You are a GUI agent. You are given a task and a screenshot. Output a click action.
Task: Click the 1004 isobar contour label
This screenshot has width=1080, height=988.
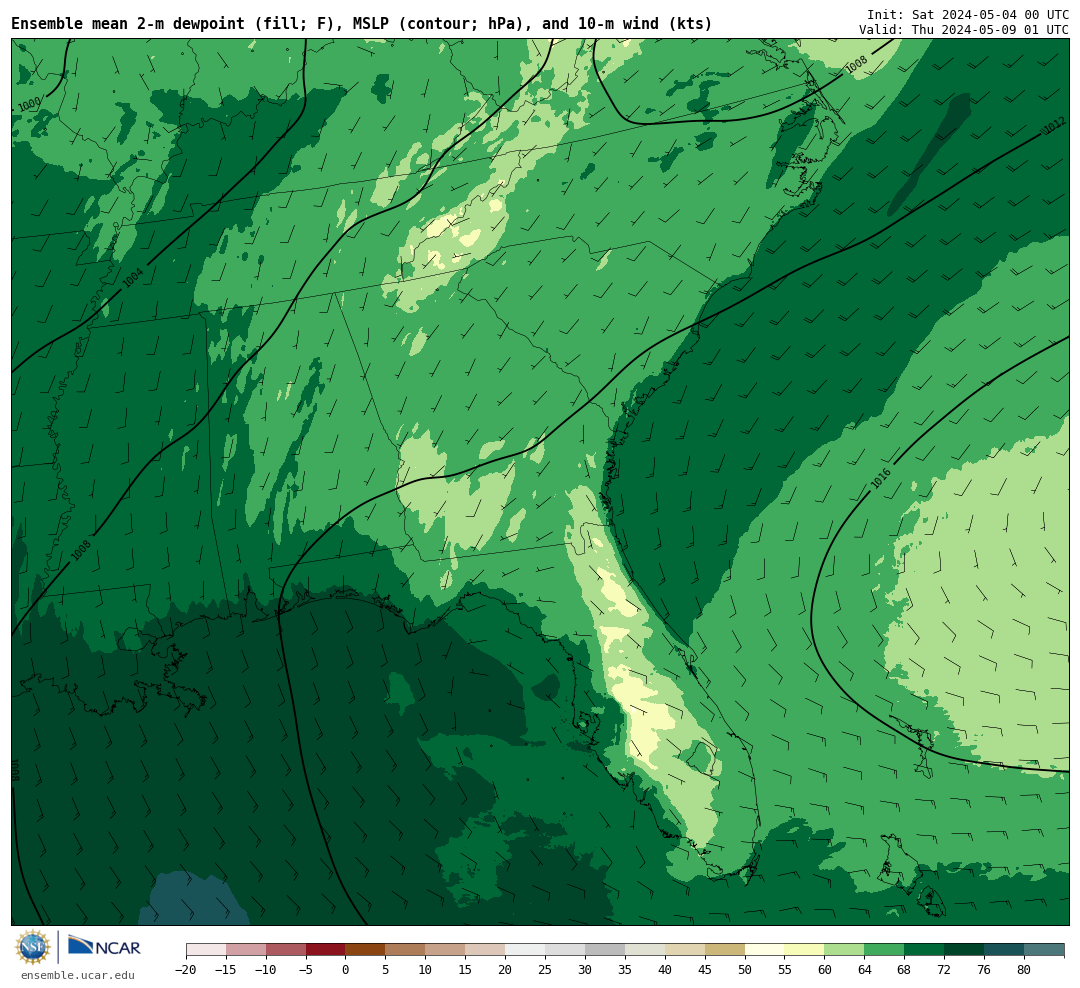click(x=133, y=278)
